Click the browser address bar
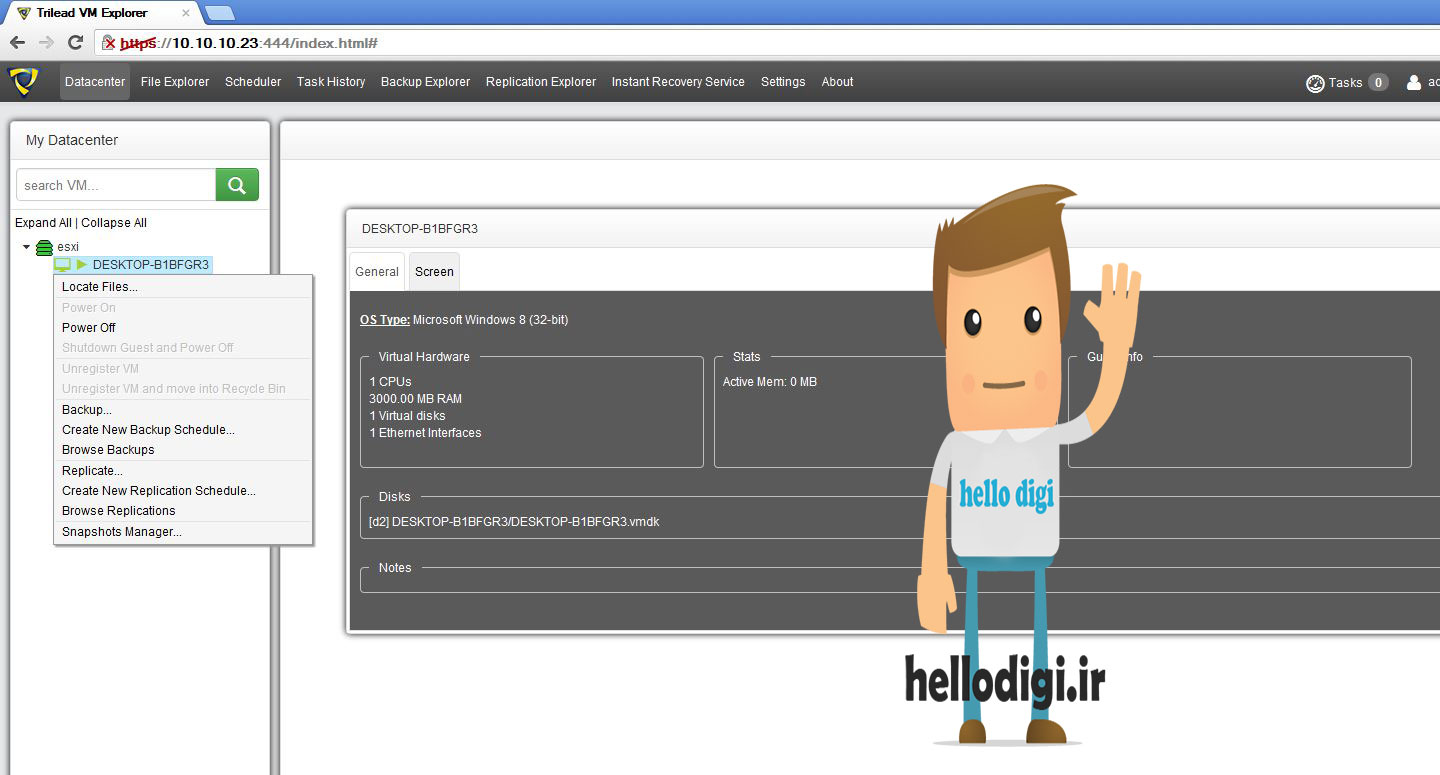This screenshot has height=775, width=1440. coord(765,43)
